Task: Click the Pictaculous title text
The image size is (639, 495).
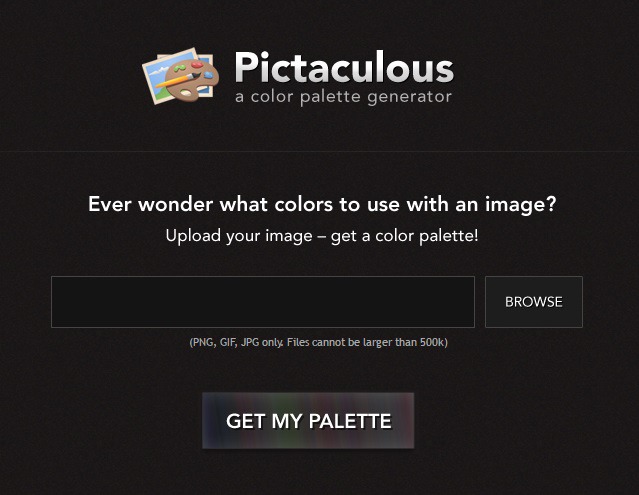Action: [x=344, y=67]
